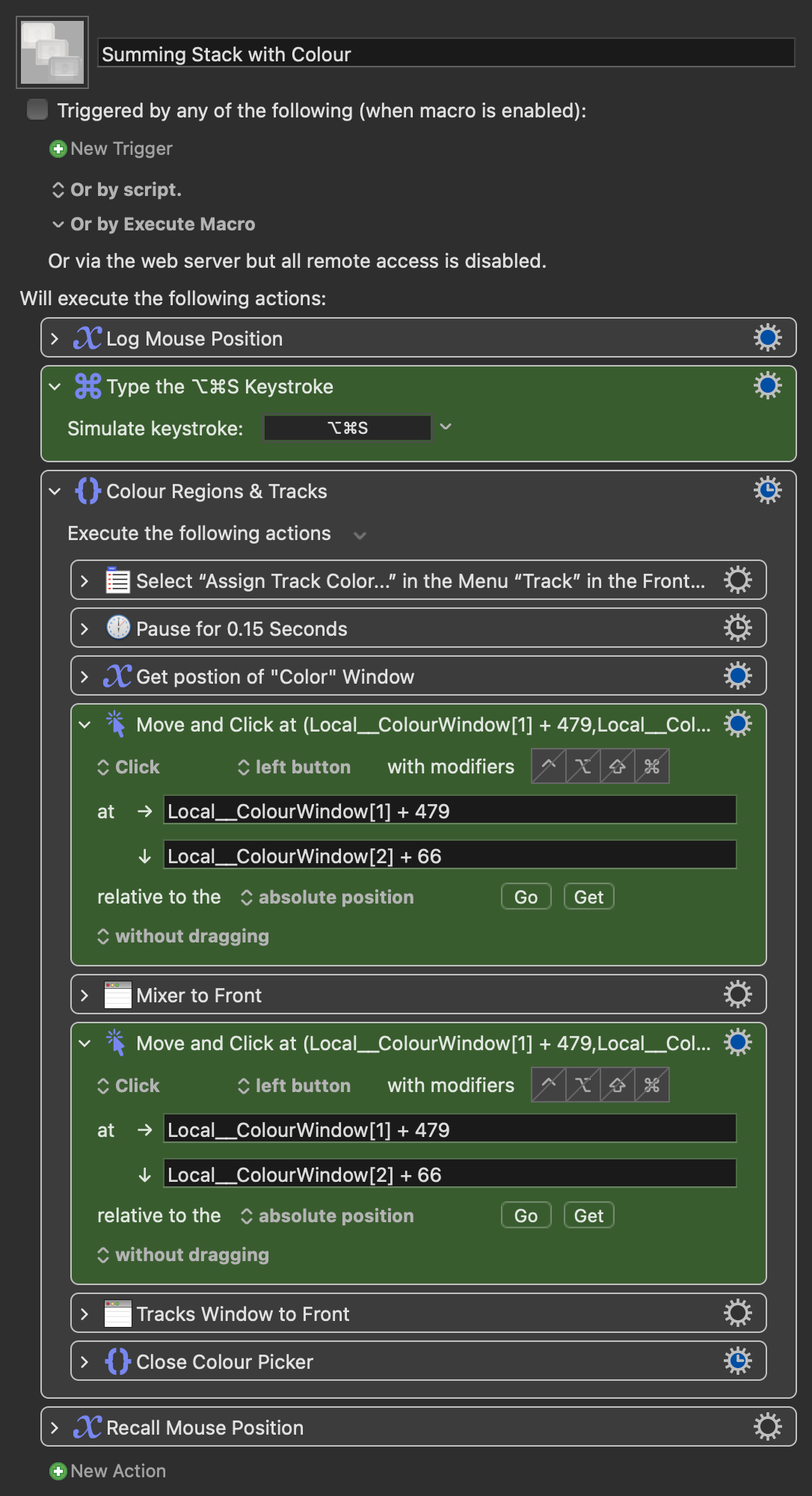Open gear menu for Tracks Window to Front
This screenshot has height=1496, width=812.
(x=737, y=1313)
